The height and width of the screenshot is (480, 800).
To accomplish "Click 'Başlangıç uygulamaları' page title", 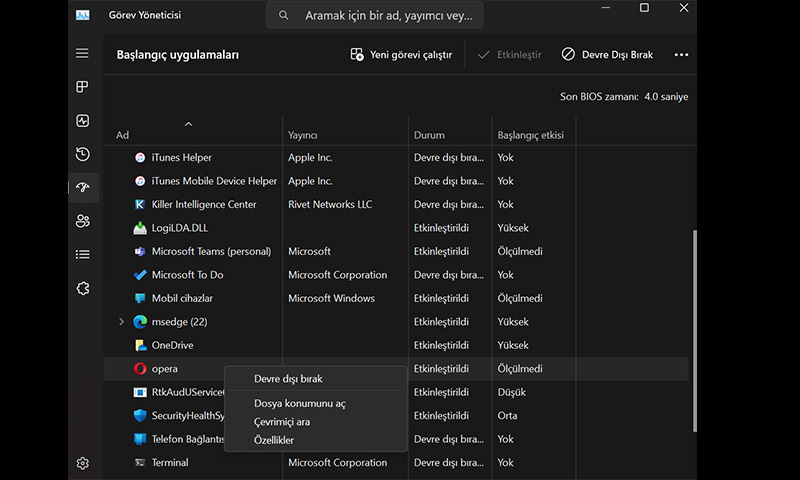I will (x=178, y=55).
